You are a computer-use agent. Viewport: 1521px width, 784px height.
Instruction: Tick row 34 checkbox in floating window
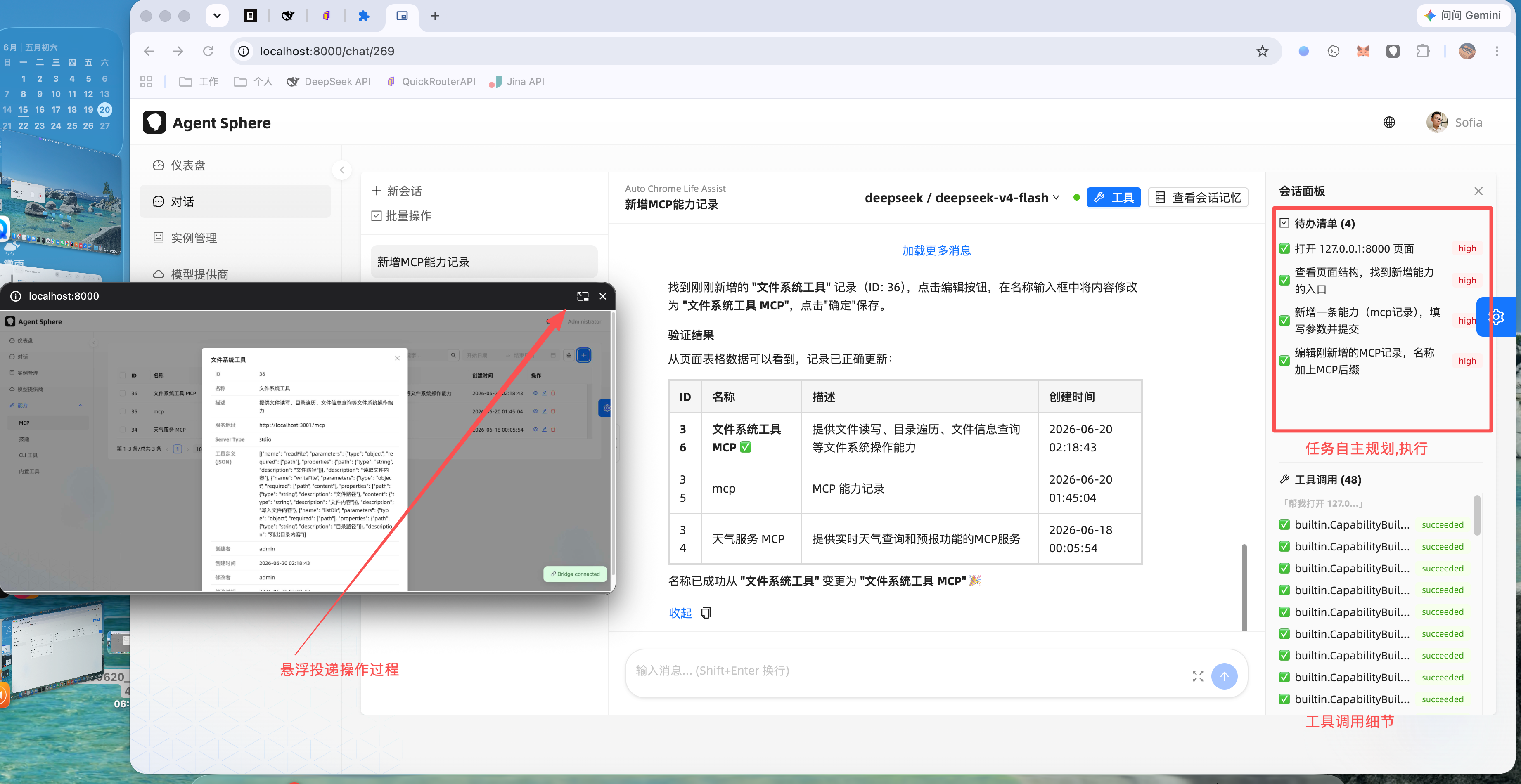point(123,430)
